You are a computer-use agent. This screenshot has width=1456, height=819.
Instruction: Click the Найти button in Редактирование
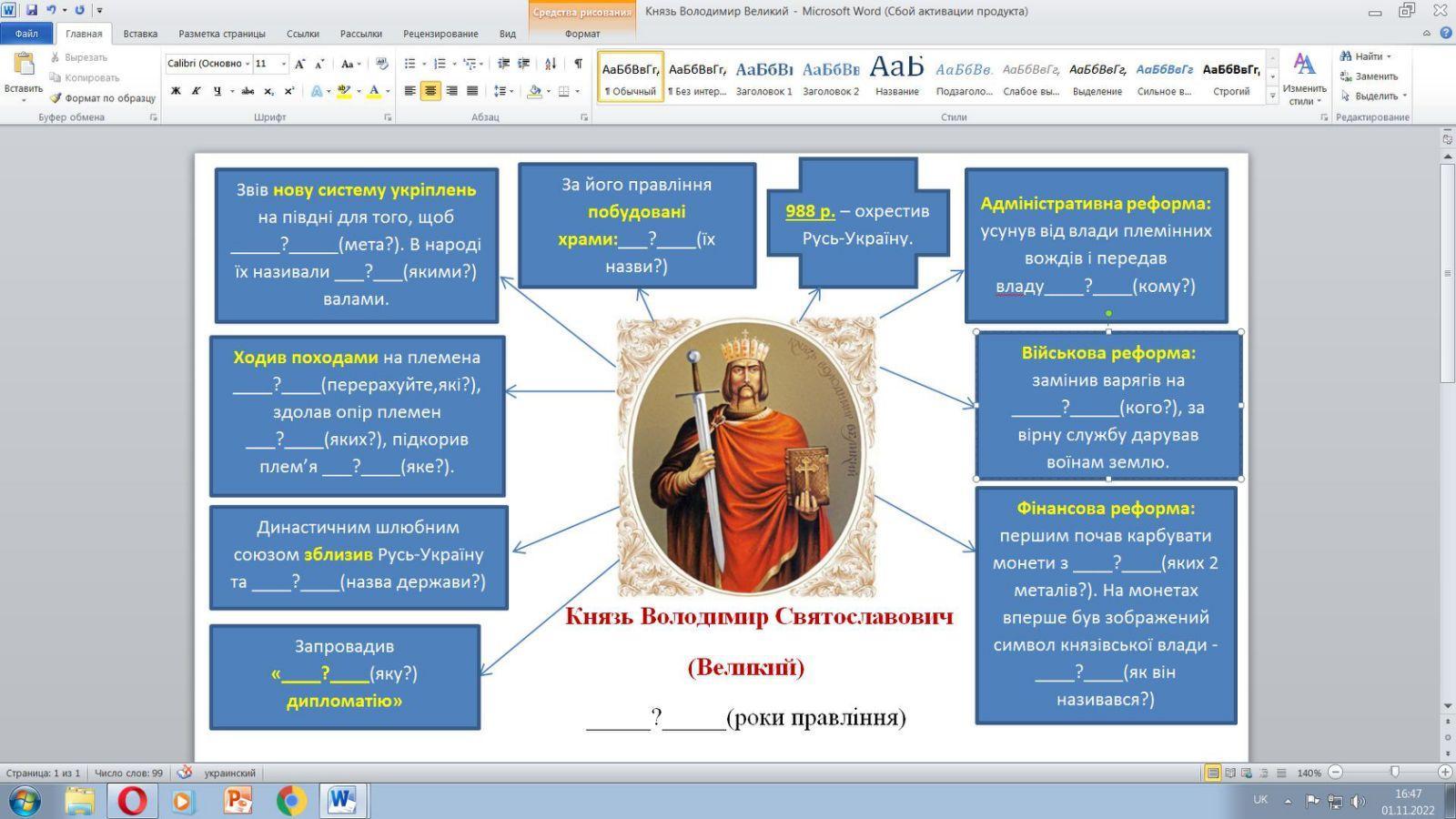pos(1367,56)
